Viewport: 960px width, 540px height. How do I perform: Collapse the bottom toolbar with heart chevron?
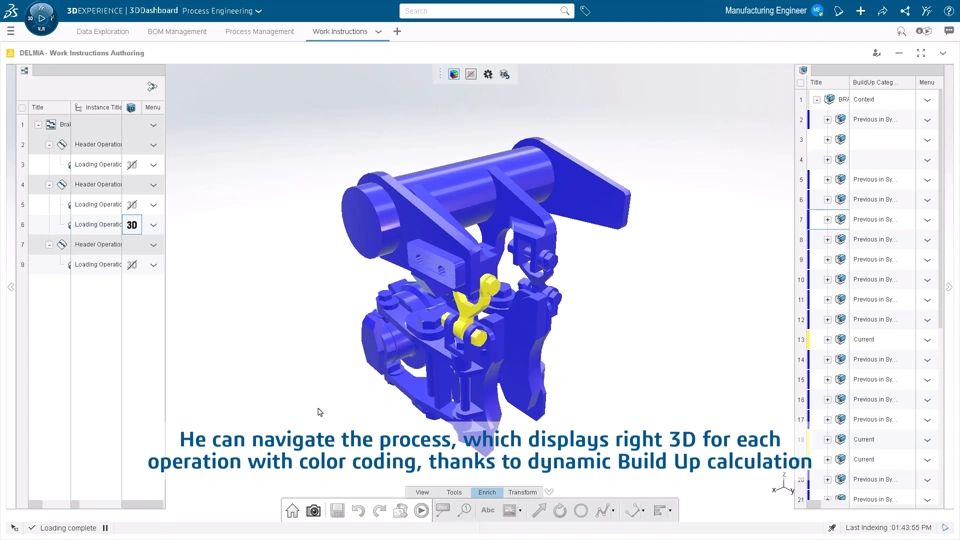(x=549, y=492)
